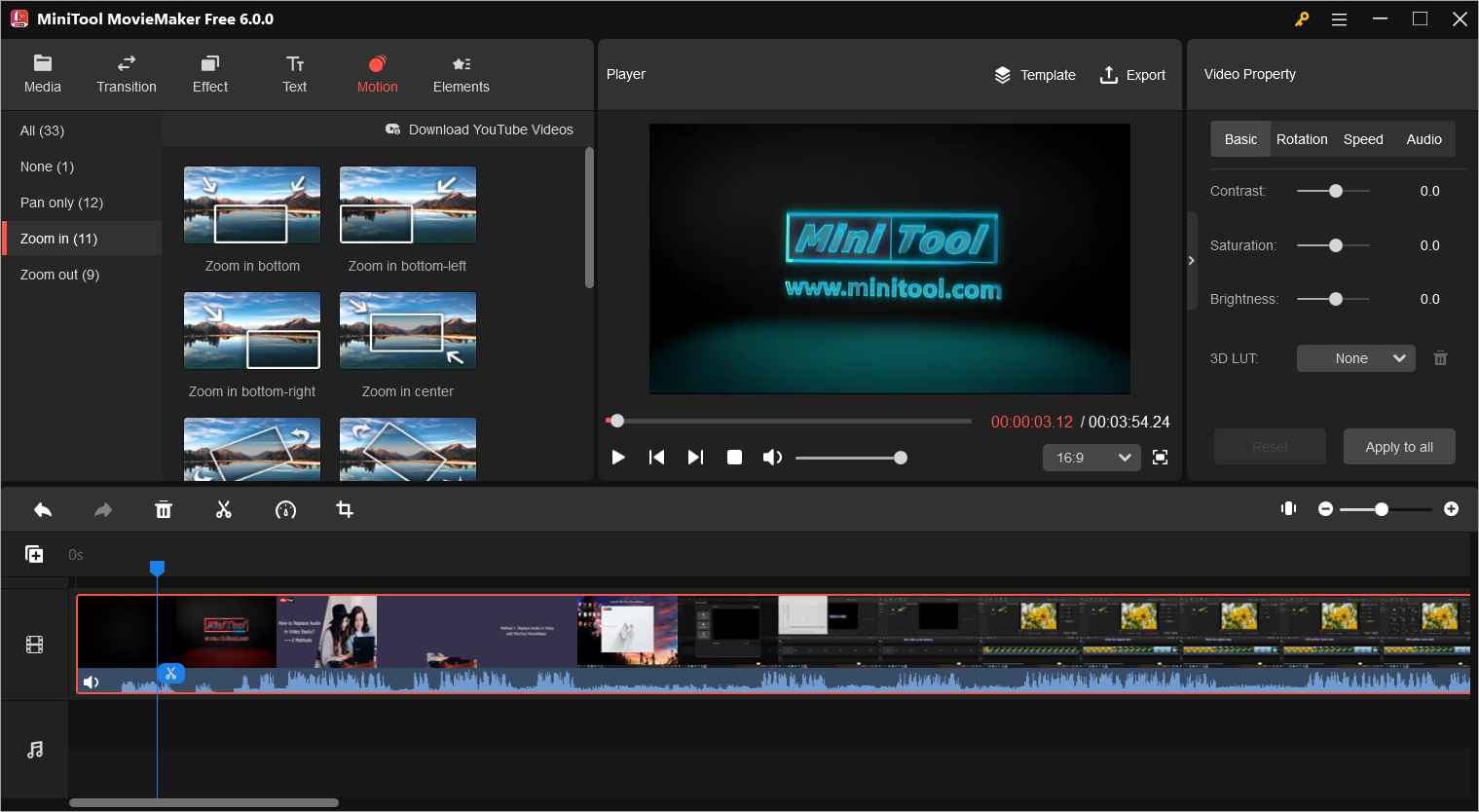The image size is (1479, 812).
Task: Mute the video clip's audio
Action: [91, 682]
